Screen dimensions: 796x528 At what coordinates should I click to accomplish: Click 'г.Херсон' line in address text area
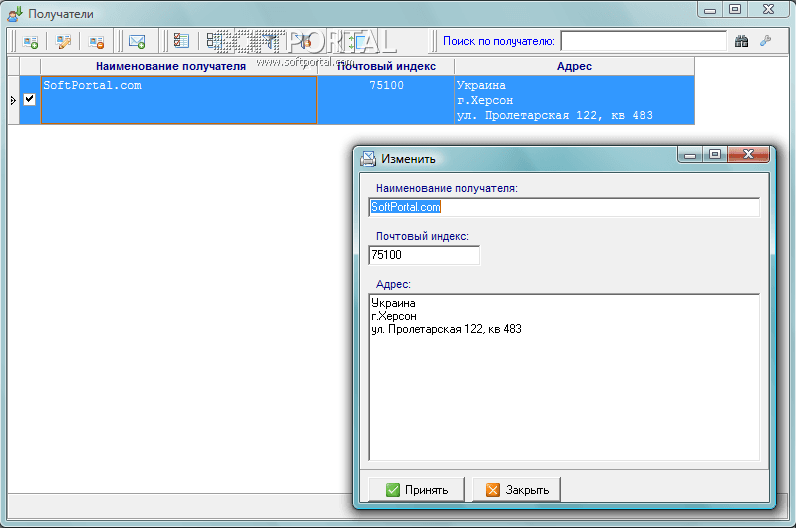pos(394,316)
